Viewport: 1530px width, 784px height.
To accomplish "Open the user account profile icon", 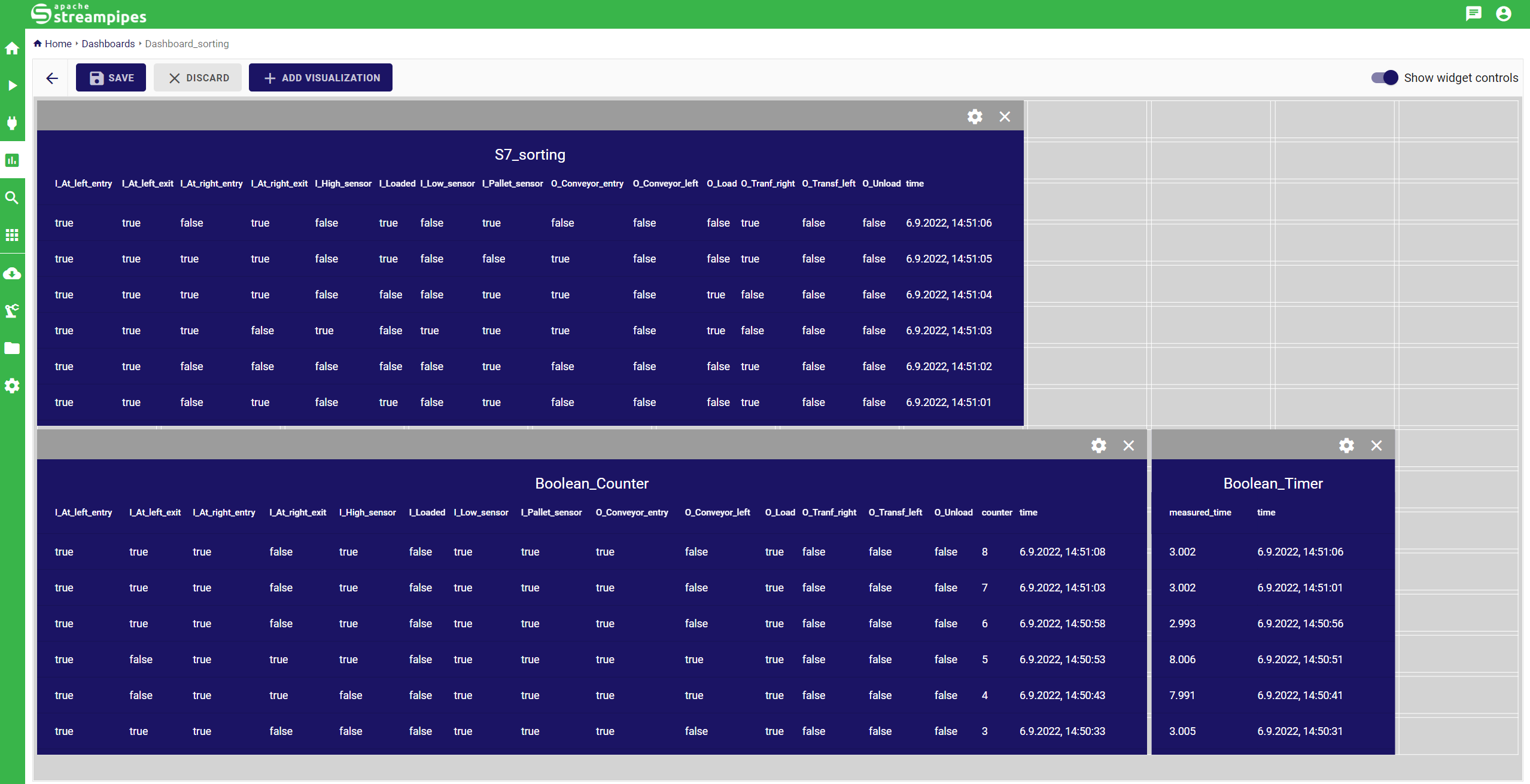I will [x=1503, y=14].
